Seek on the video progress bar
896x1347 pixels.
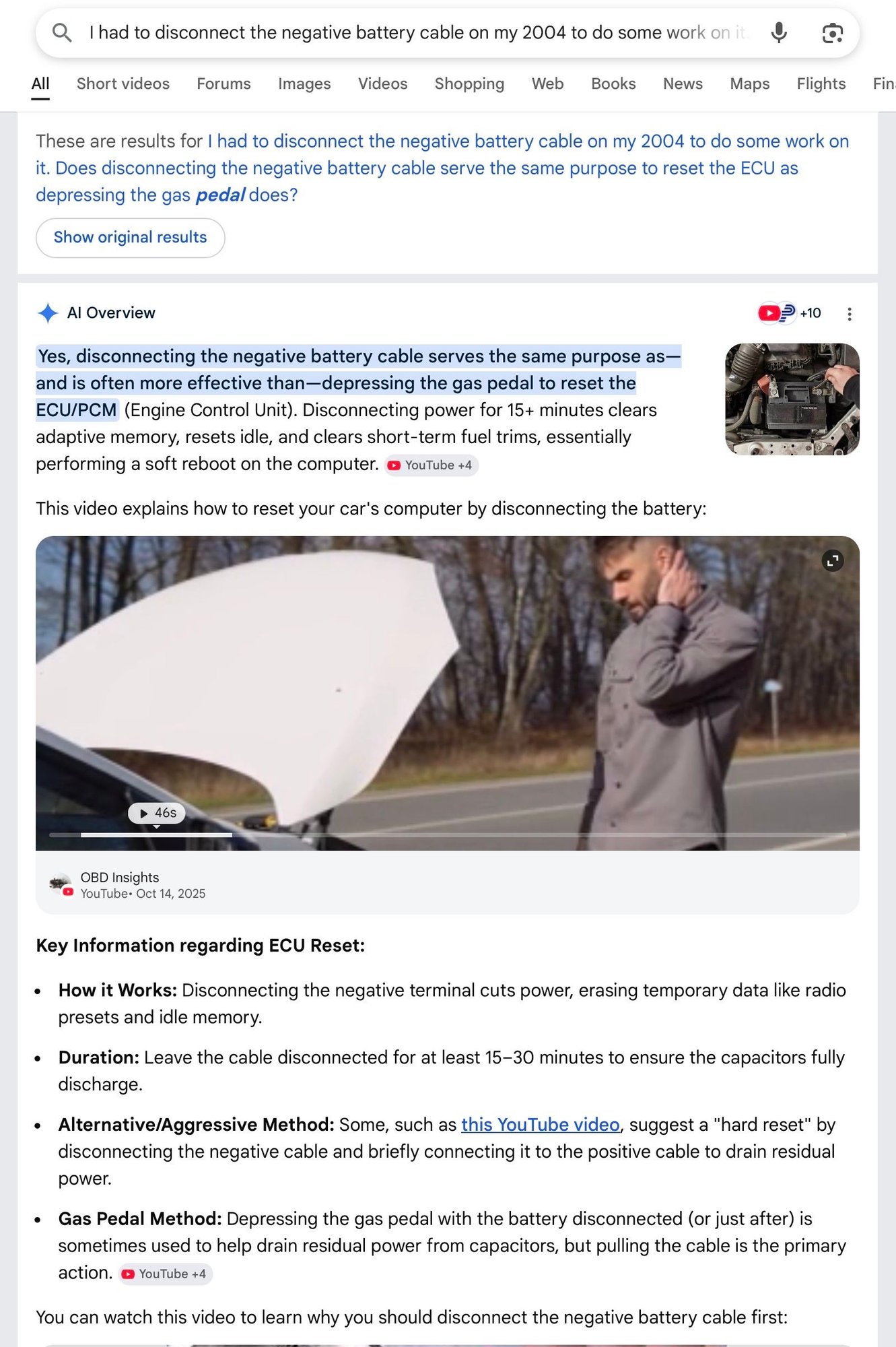(x=448, y=835)
